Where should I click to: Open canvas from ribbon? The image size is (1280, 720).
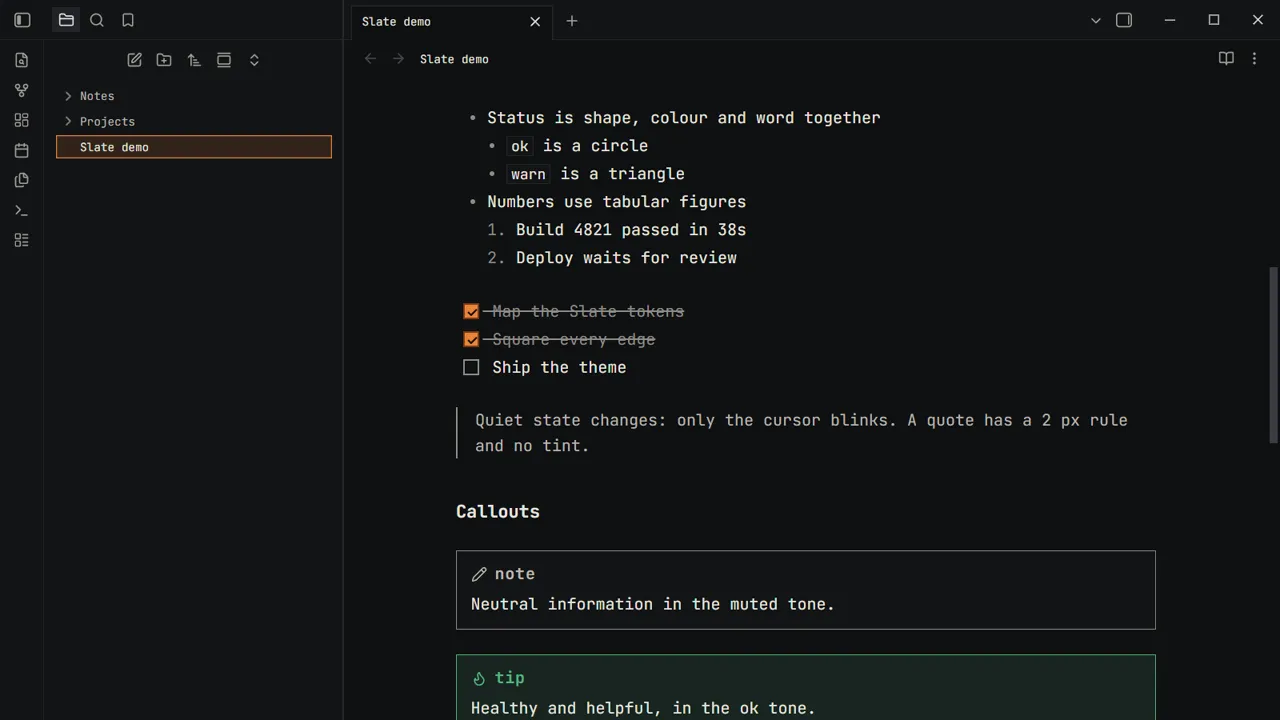pyautogui.click(x=22, y=120)
